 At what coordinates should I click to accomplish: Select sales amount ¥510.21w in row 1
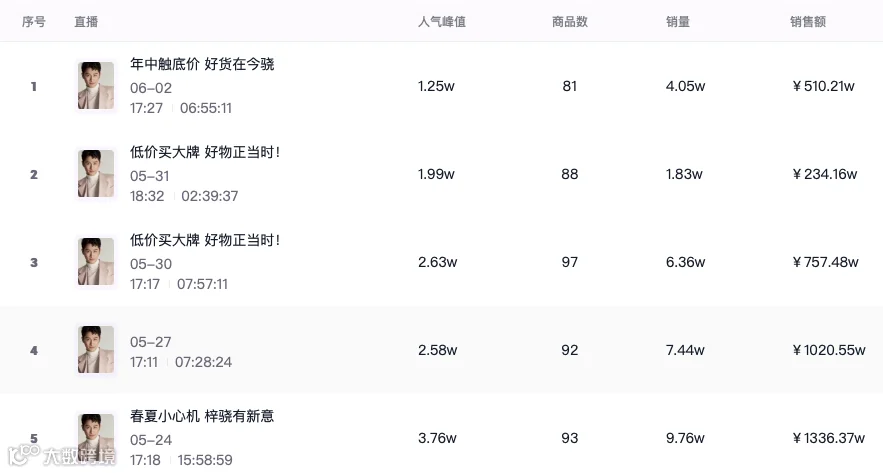point(823,86)
